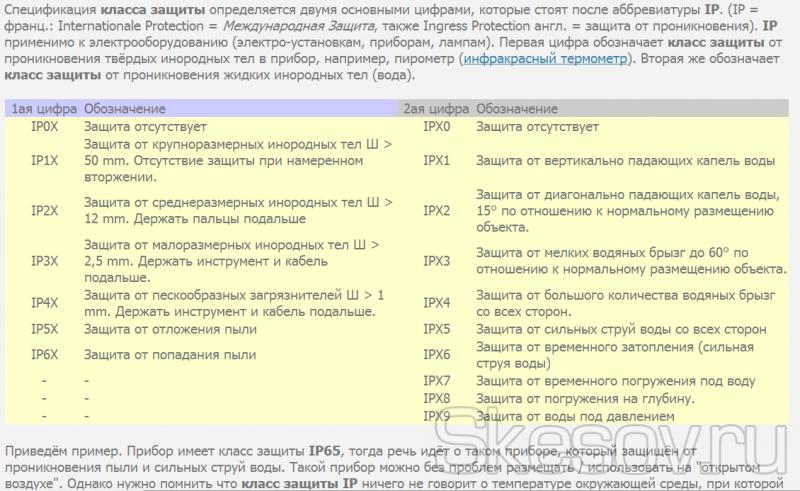The height and width of the screenshot is (491, 800).
Task: Click the IPX4 code cell
Action: pos(437,303)
